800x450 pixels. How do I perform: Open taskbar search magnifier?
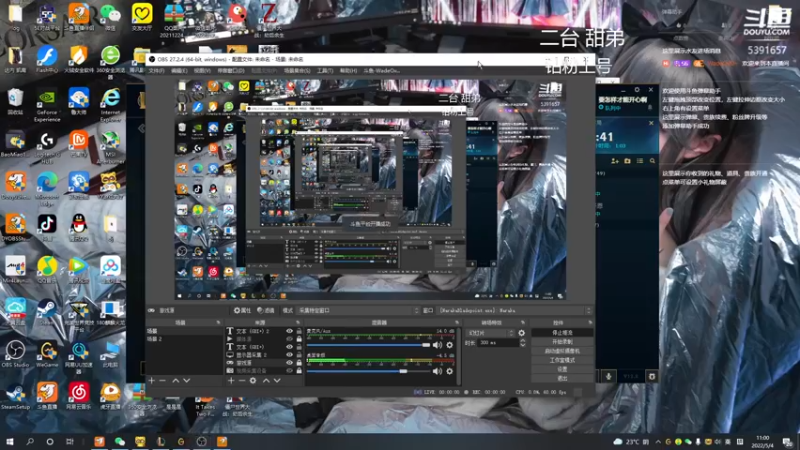tap(30, 441)
